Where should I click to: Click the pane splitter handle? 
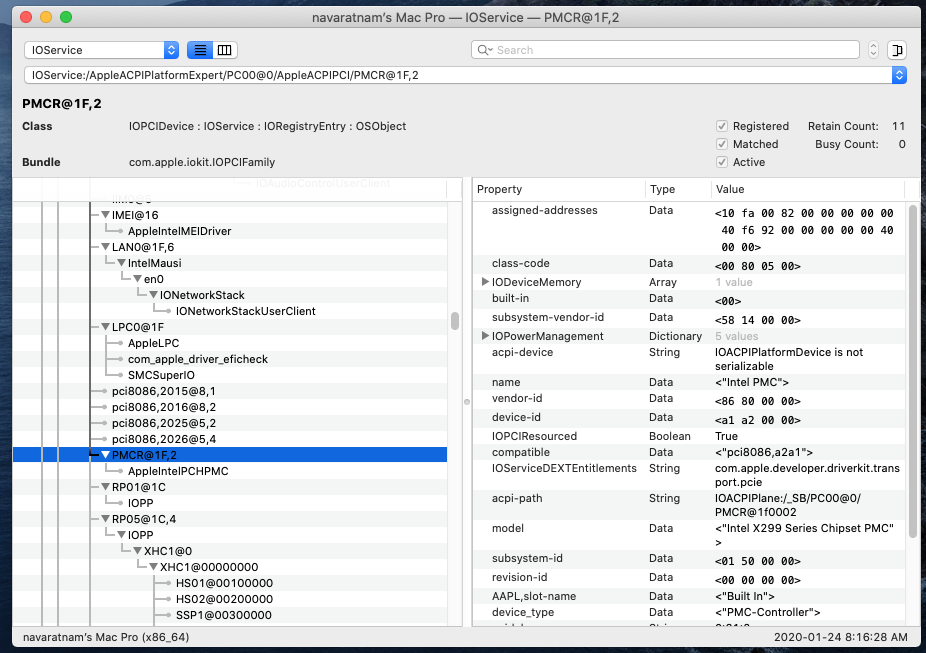pos(467,402)
